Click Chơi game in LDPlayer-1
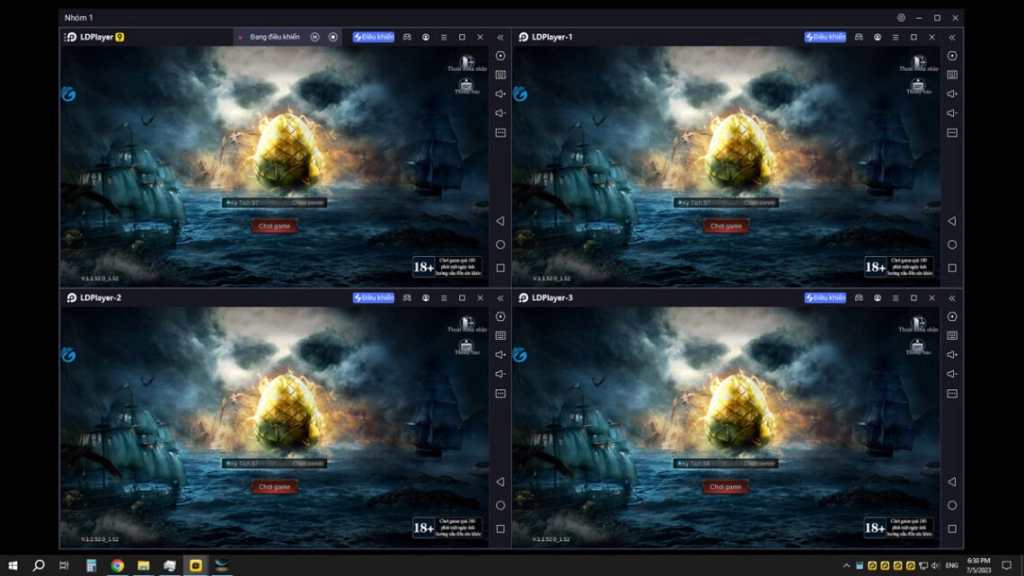 (x=726, y=226)
